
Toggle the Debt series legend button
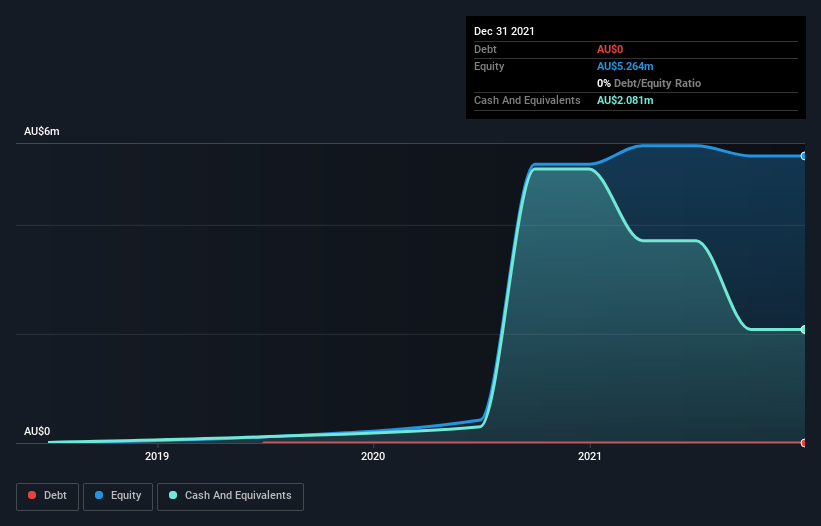47,496
